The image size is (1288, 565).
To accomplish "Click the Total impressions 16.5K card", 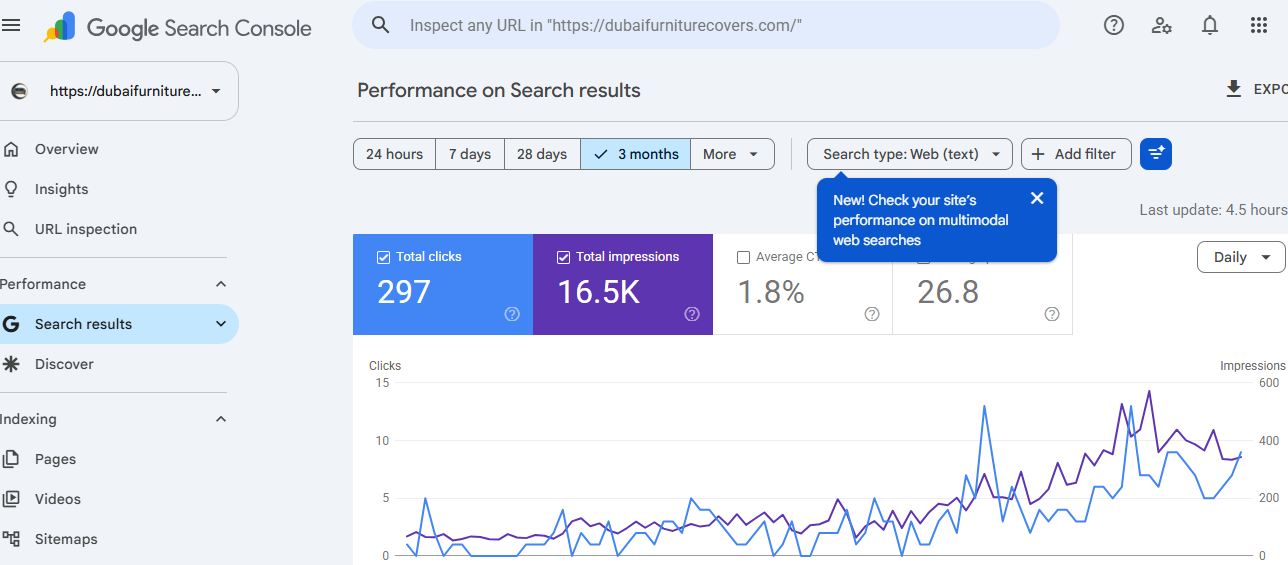I will 623,284.
